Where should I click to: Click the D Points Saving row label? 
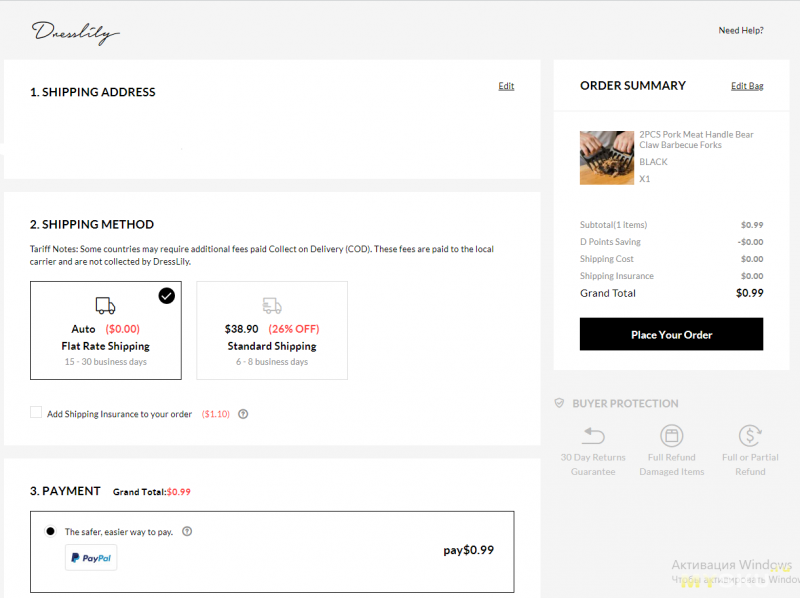point(610,242)
